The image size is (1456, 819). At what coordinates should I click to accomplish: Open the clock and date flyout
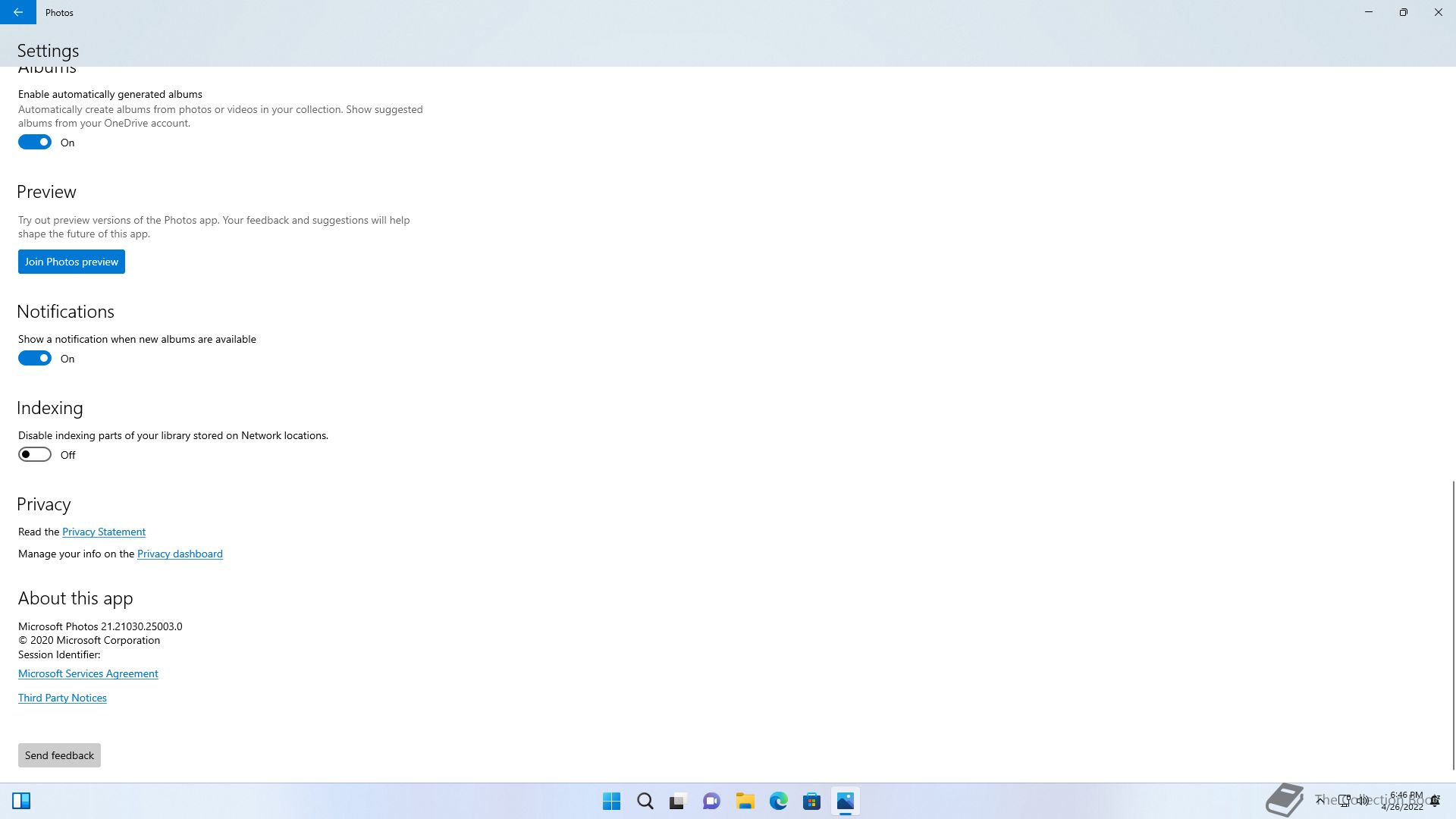(1403, 801)
